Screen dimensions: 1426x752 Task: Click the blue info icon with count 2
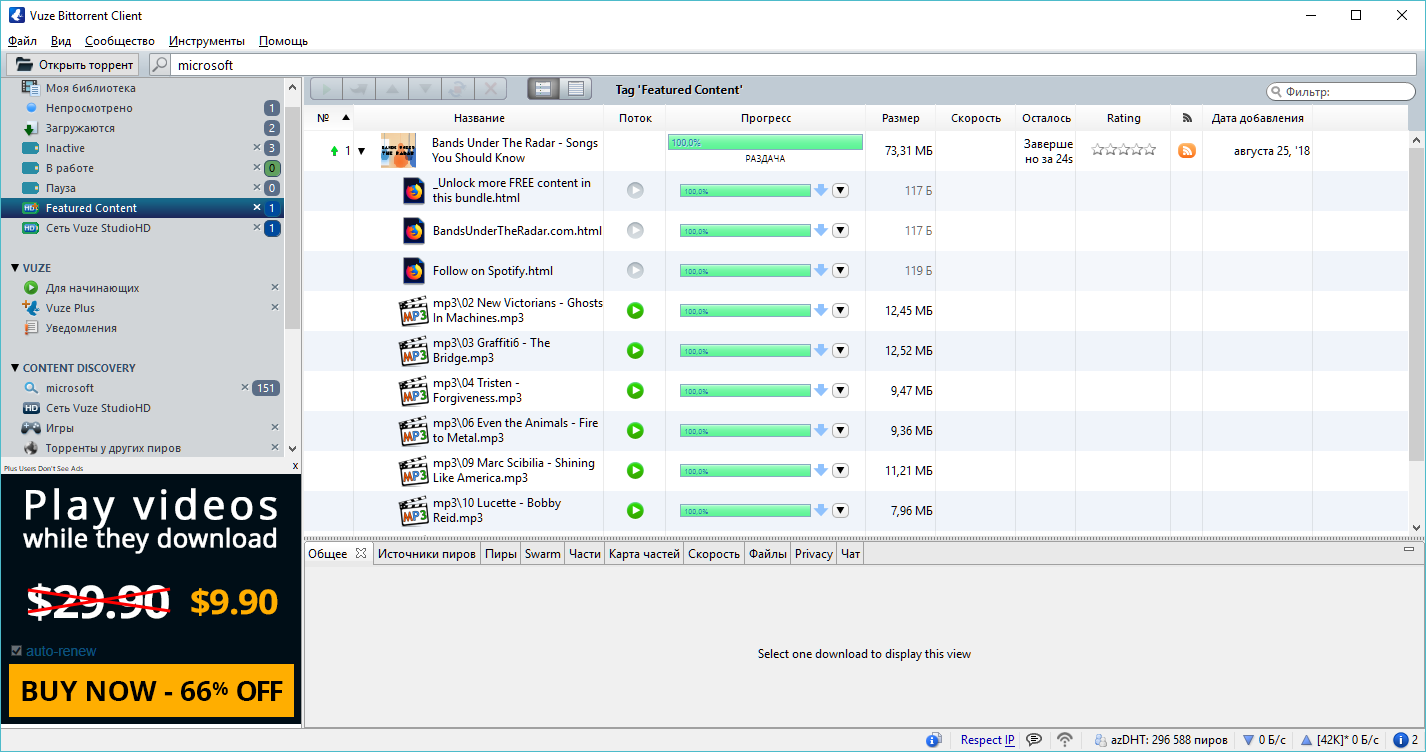pos(1405,740)
